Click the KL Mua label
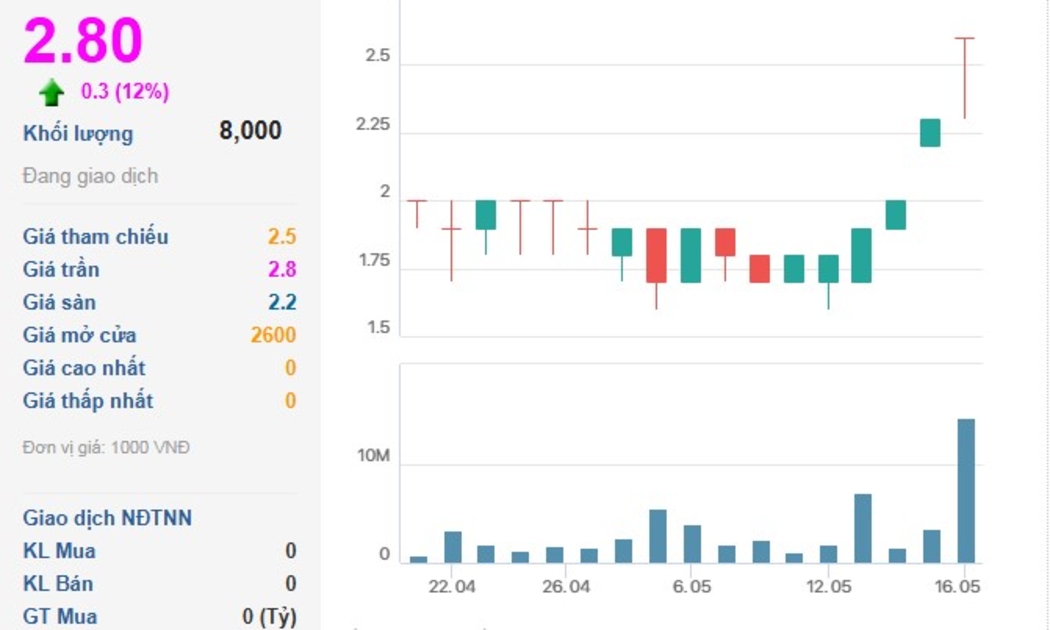The width and height of the screenshot is (1050, 630). click(59, 551)
